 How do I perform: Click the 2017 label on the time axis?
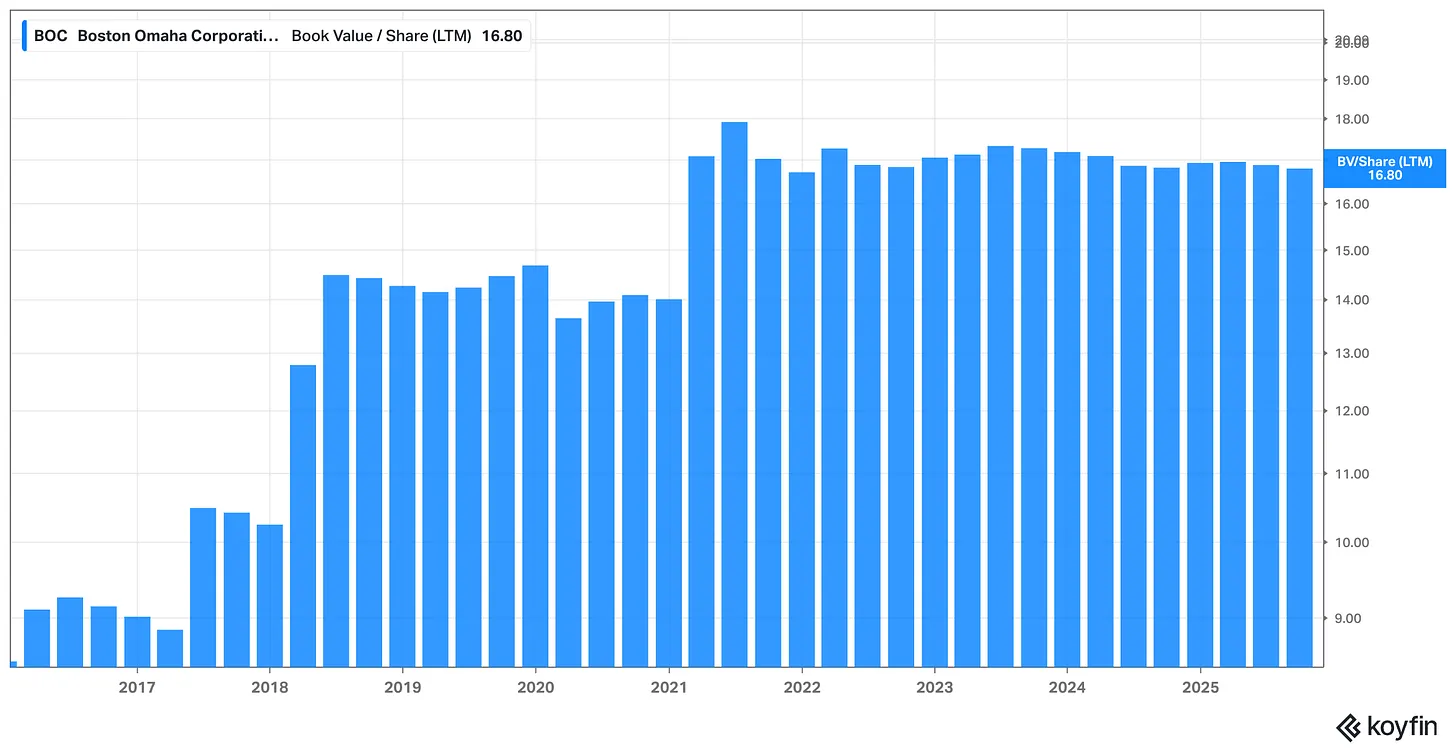(136, 688)
